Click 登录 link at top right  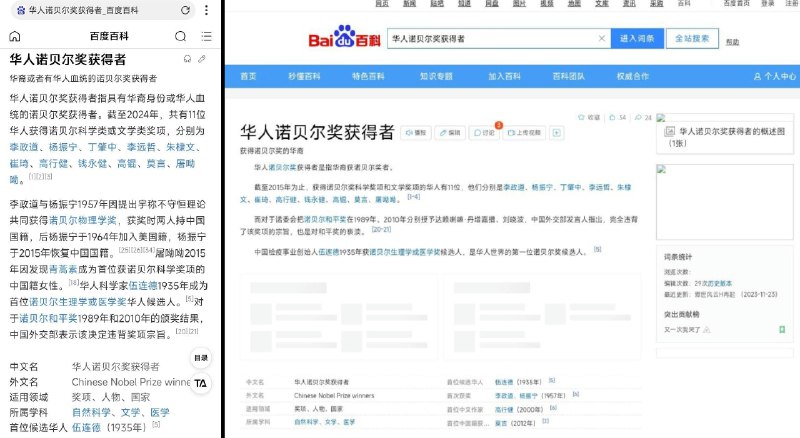[x=768, y=4]
